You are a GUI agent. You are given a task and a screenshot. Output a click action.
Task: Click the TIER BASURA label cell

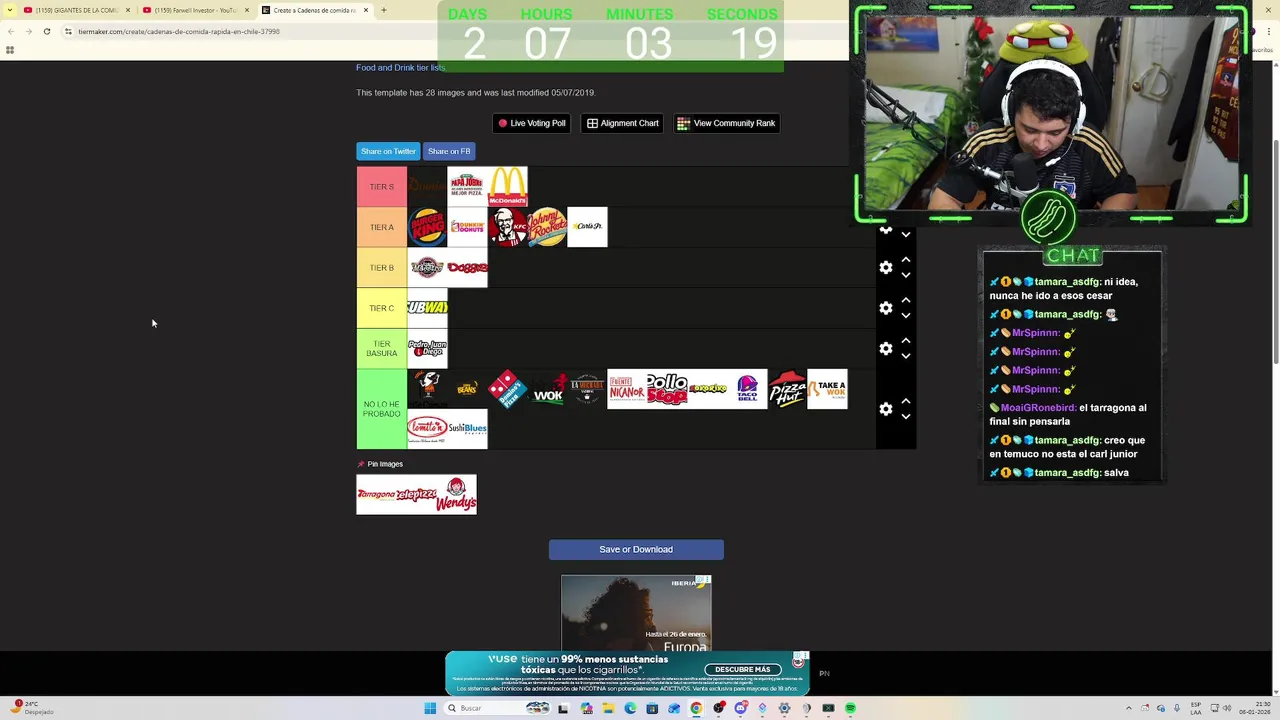click(382, 348)
